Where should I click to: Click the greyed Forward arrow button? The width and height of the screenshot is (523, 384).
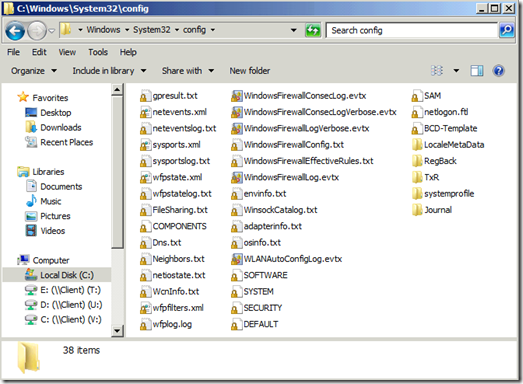click(37, 31)
